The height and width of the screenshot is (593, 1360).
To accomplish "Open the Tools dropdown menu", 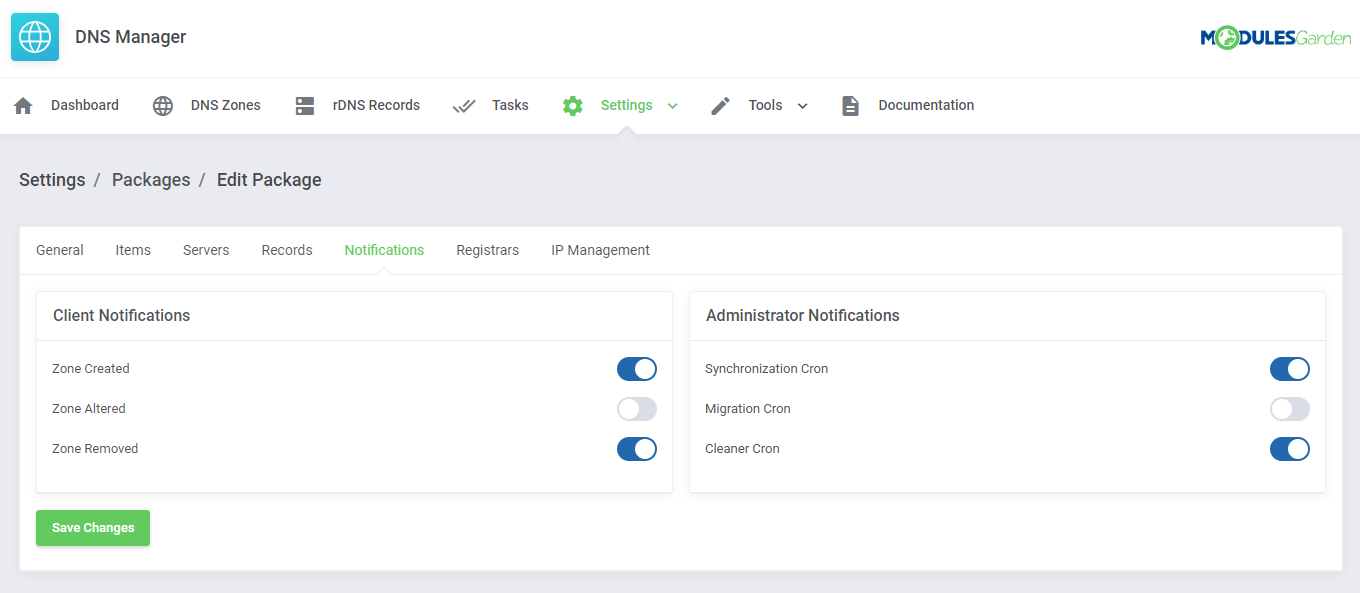I will 802,105.
